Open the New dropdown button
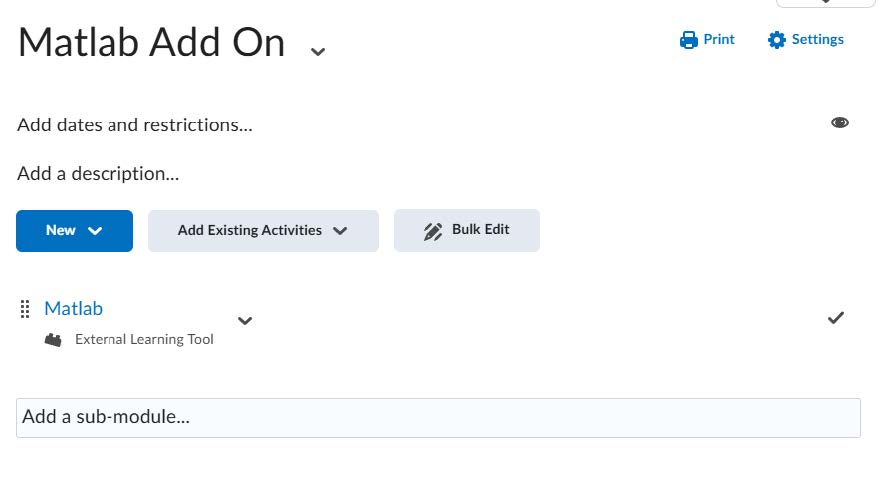The width and height of the screenshot is (878, 490). click(74, 231)
